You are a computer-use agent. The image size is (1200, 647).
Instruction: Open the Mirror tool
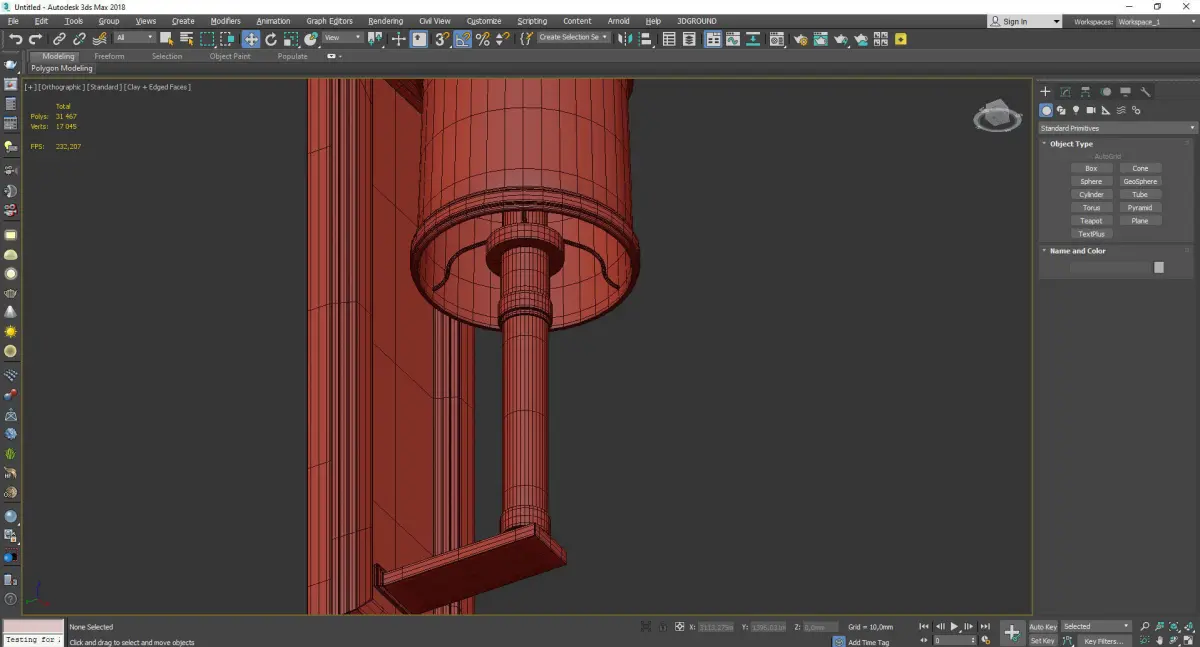pyautogui.click(x=624, y=39)
